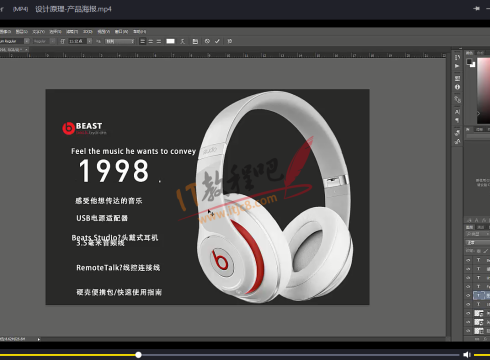
Task: Click the font size input field
Action: click(x=77, y=41)
